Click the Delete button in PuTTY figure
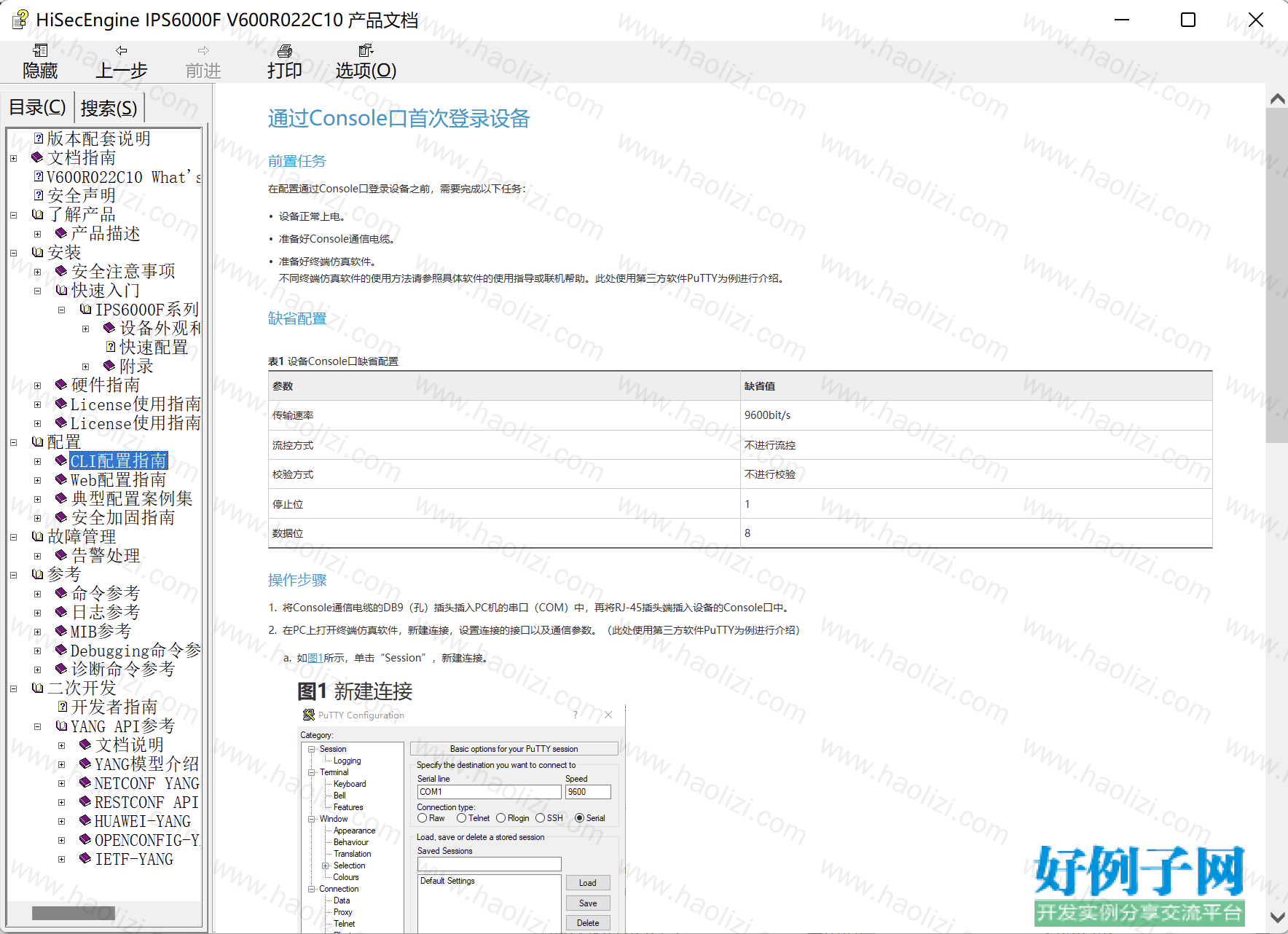This screenshot has height=934, width=1288. tap(588, 923)
